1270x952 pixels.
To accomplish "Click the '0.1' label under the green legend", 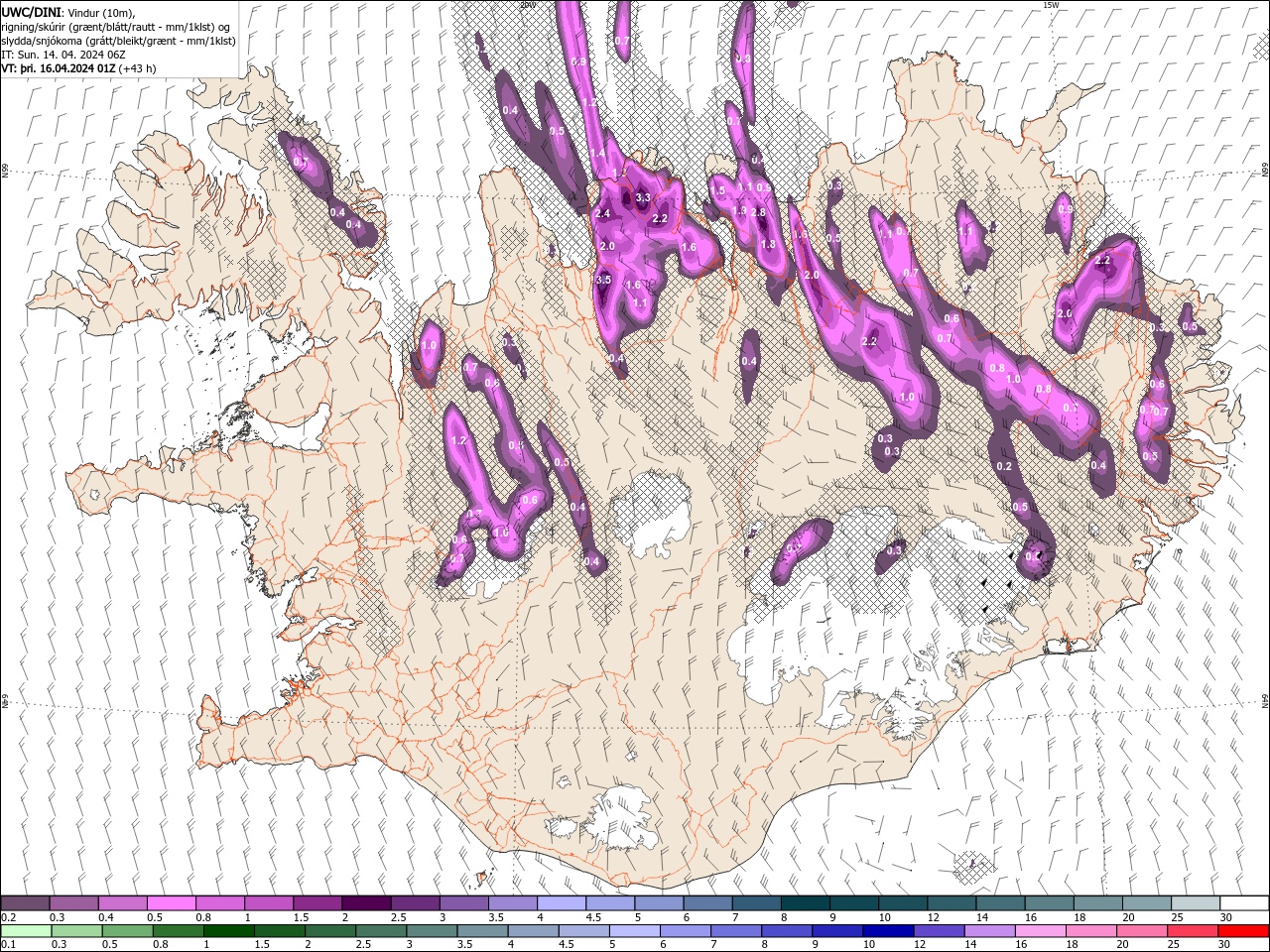I will click(7, 945).
